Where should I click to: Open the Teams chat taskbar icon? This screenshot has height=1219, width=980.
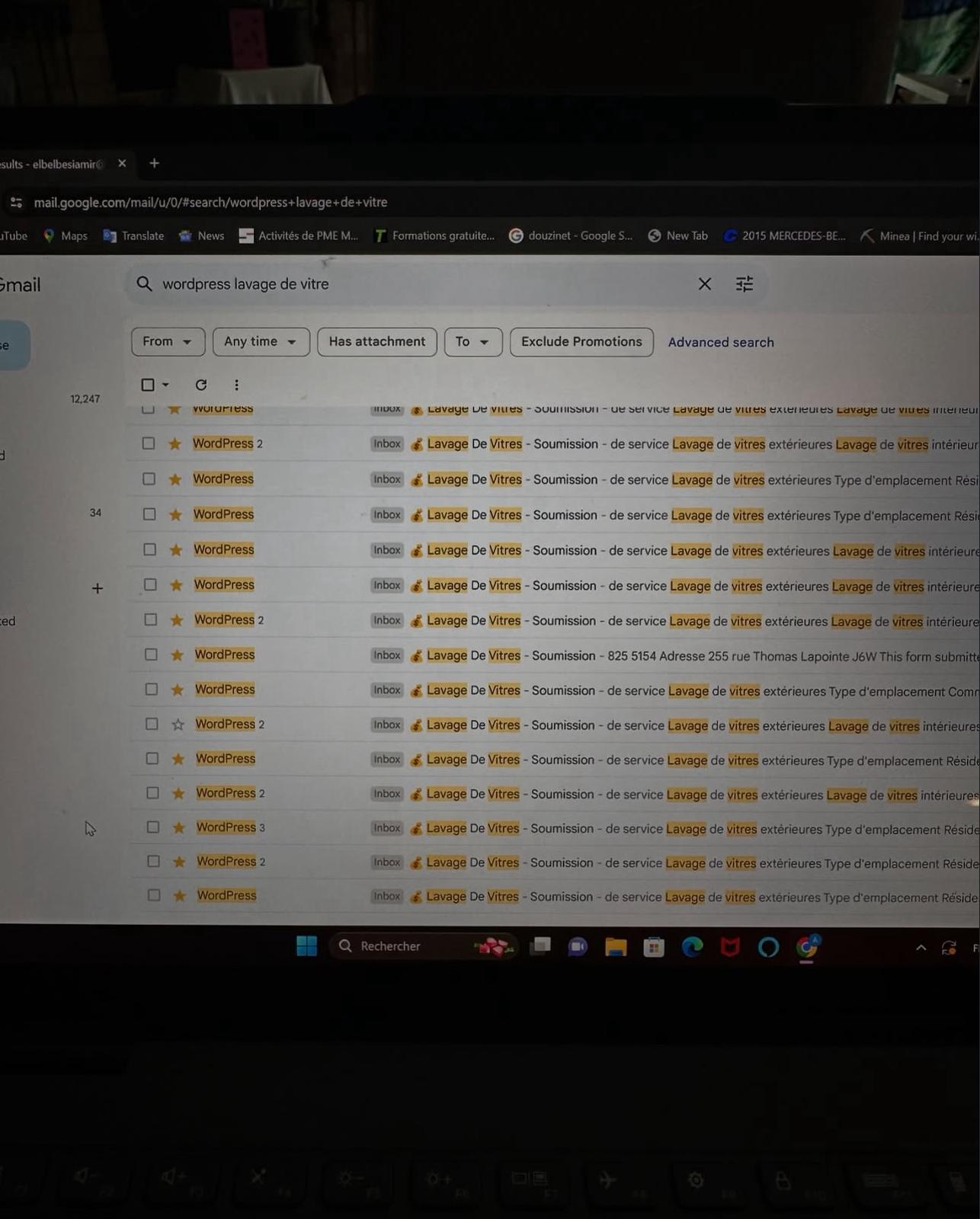(x=578, y=947)
